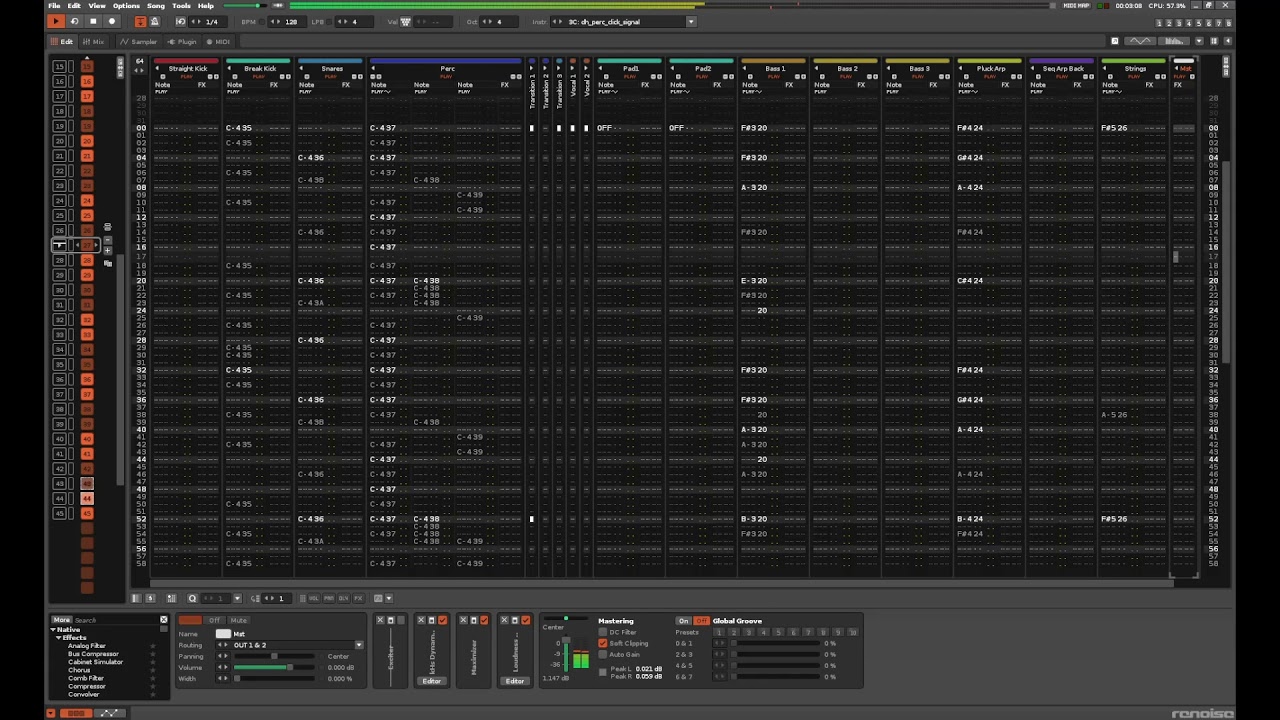Click the Straight Kick track header
The width and height of the screenshot is (1280, 720).
point(187,69)
